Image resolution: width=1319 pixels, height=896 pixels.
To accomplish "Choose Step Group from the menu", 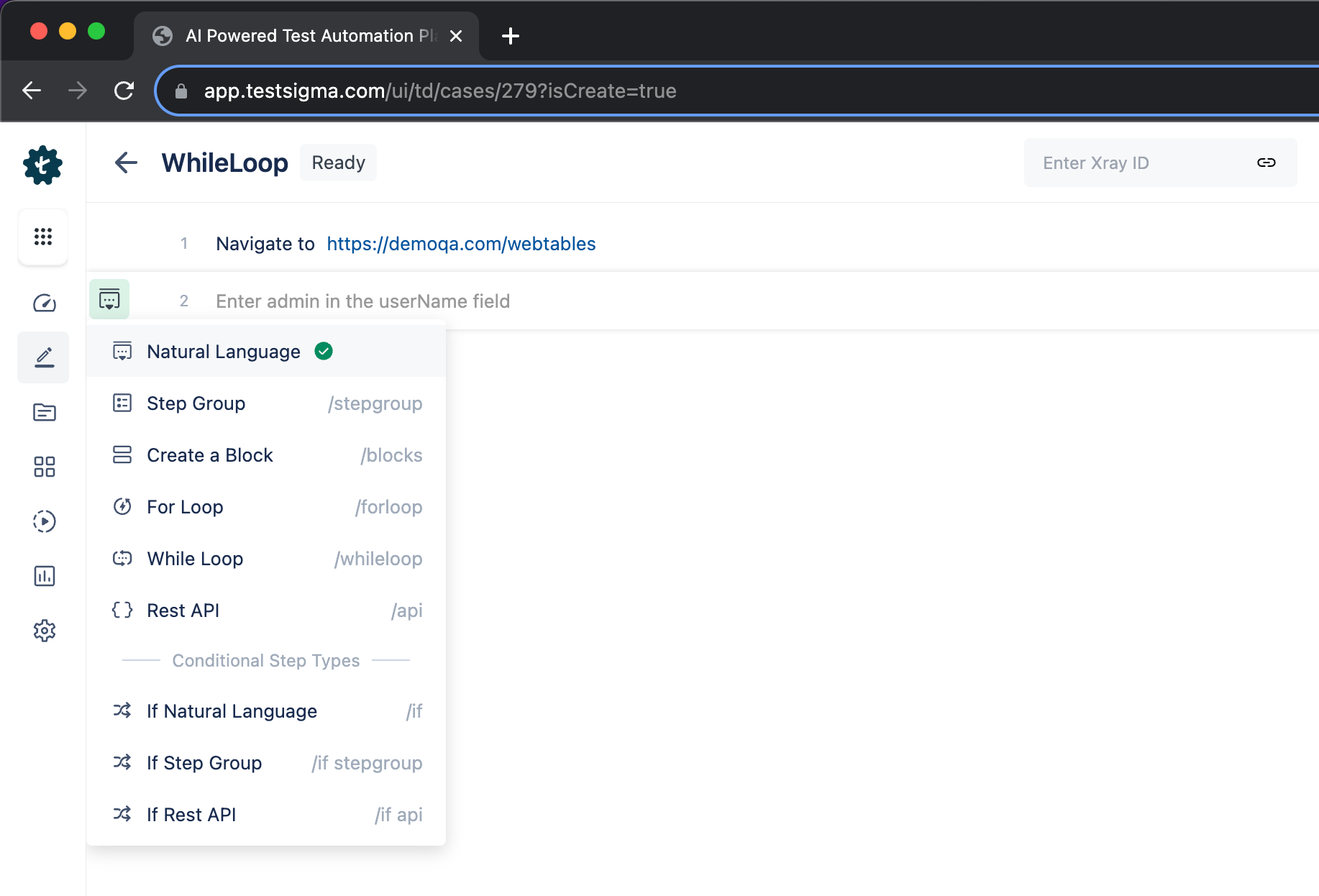I will [266, 403].
